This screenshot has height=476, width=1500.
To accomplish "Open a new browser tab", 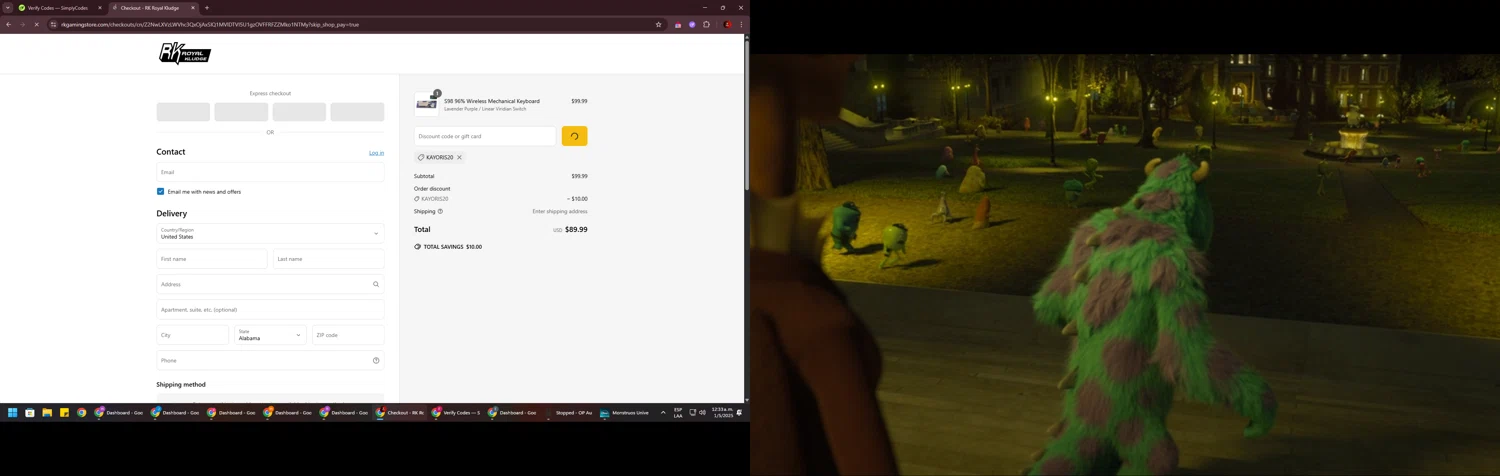I will point(207,7).
